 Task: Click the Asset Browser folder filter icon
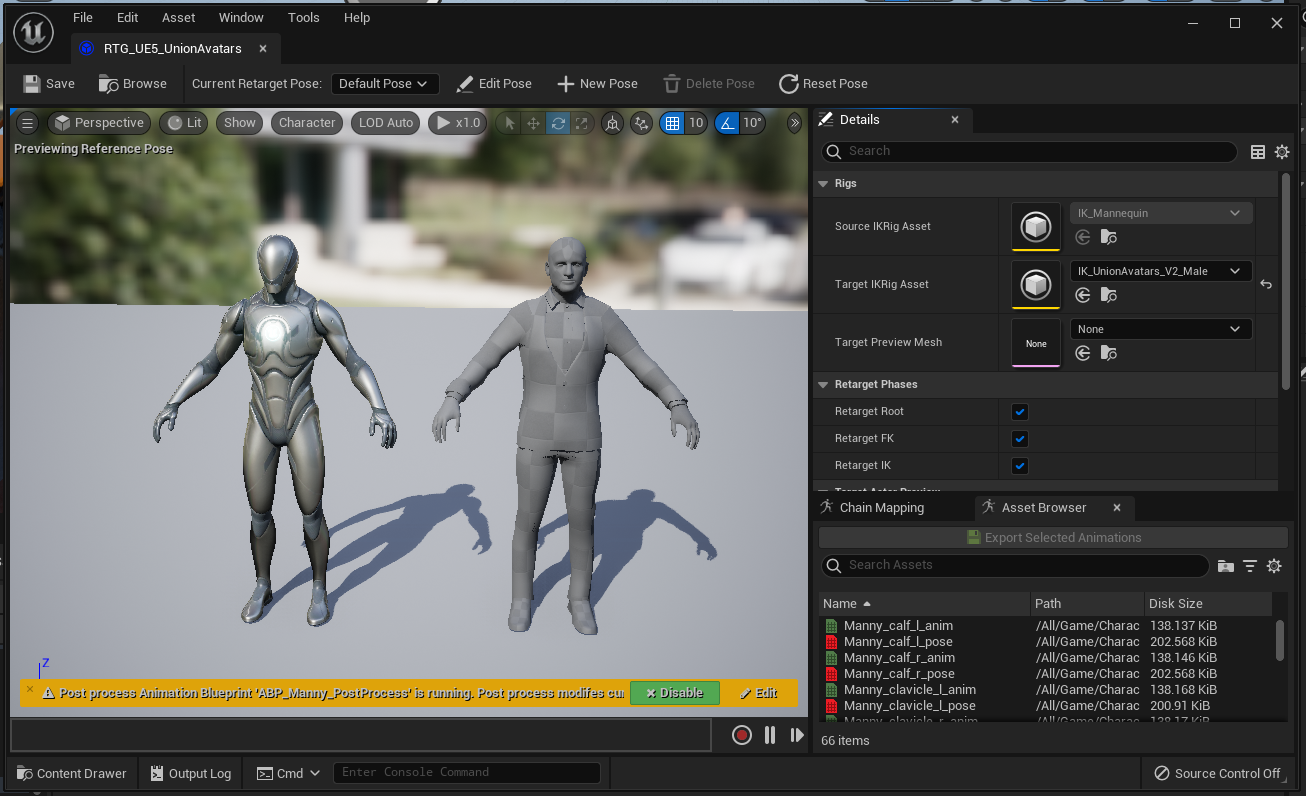[x=1226, y=566]
